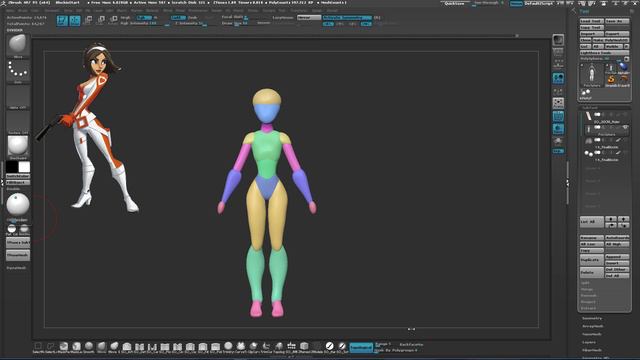The width and height of the screenshot is (640, 360).
Task: Click the Duplicate subtool button
Action: coord(591,260)
